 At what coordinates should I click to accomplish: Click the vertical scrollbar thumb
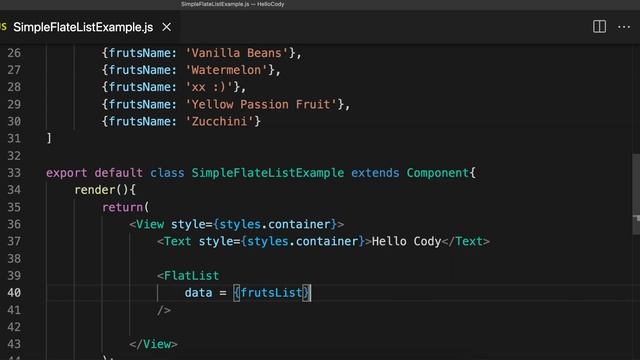click(x=636, y=193)
